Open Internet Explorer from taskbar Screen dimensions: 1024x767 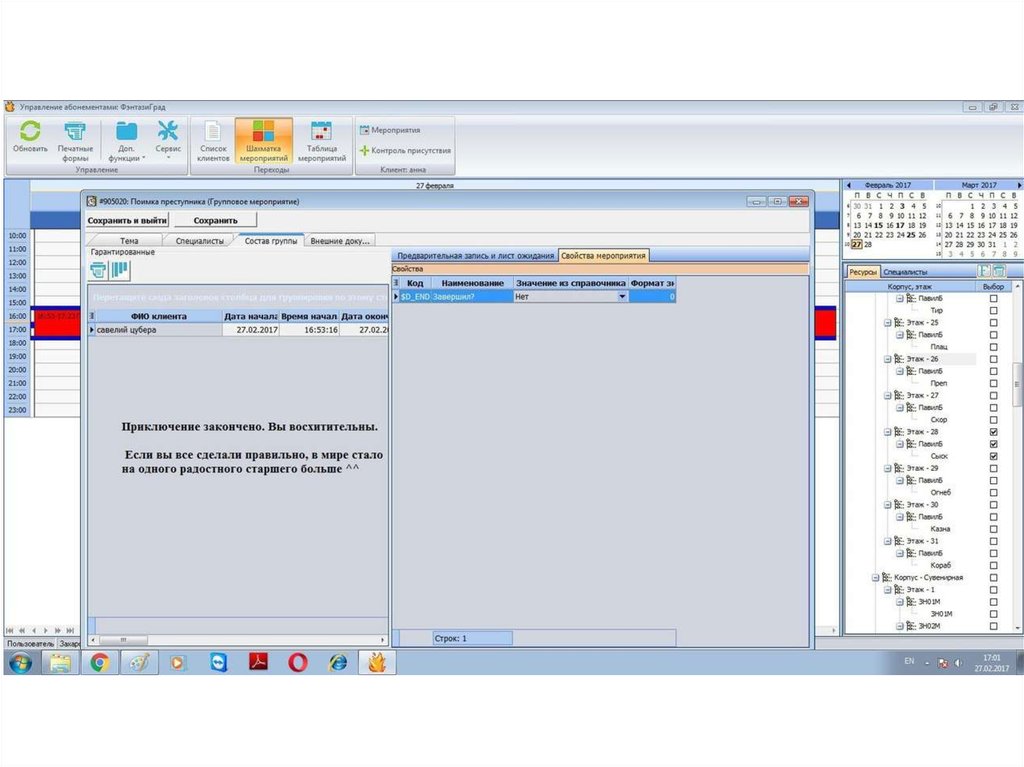click(338, 663)
